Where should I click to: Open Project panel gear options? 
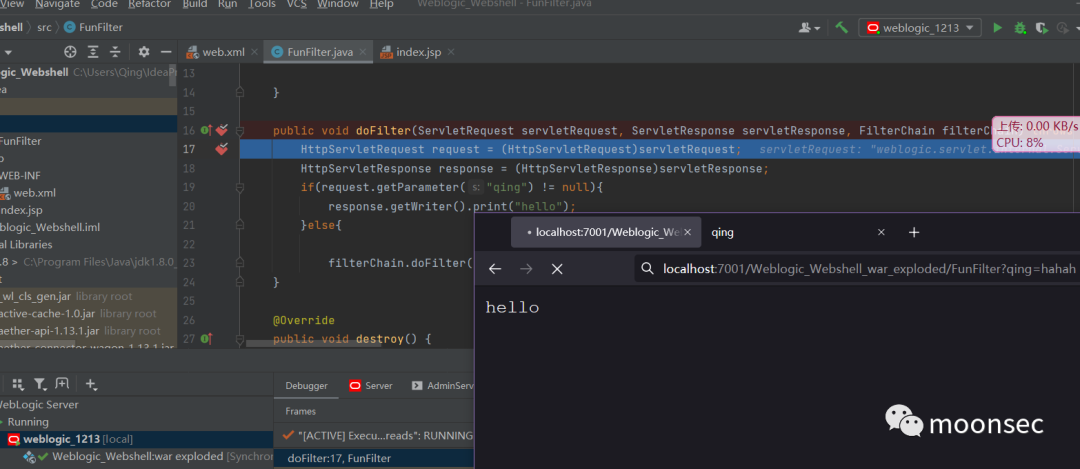(143, 52)
